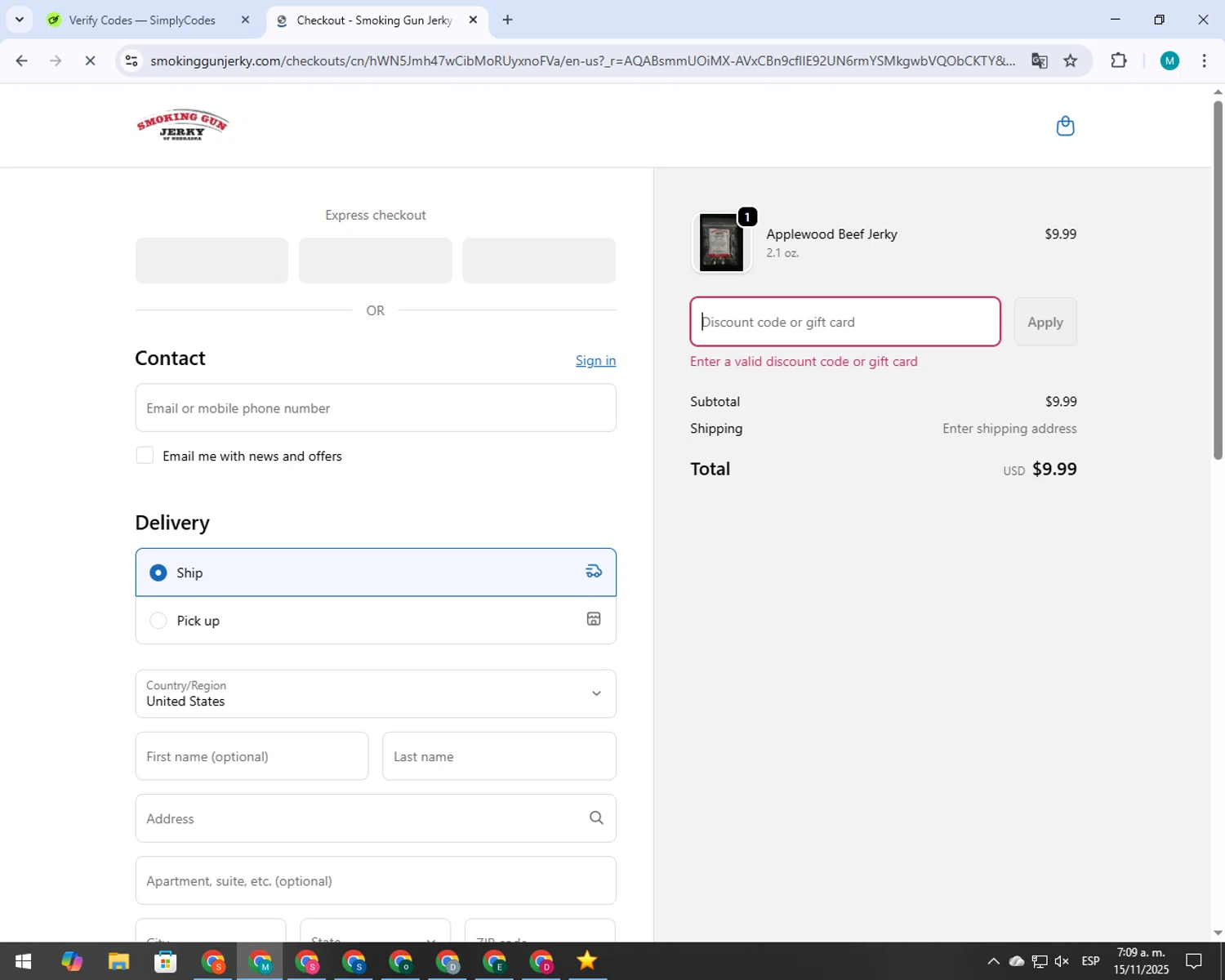Click the Total amount $9.99
Screen dimensions: 1225x980
point(1054,469)
